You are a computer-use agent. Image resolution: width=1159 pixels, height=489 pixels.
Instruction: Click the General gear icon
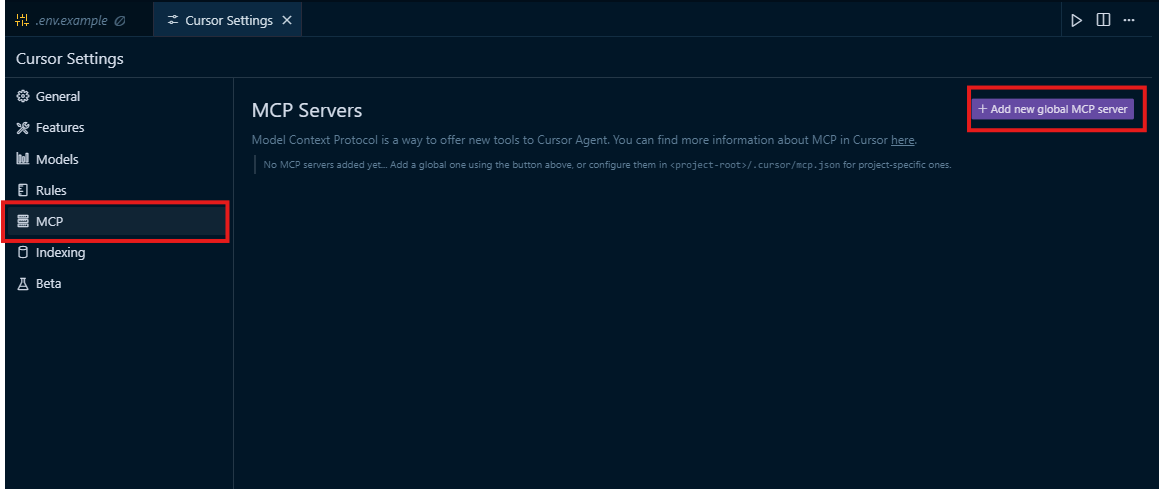(x=22, y=97)
